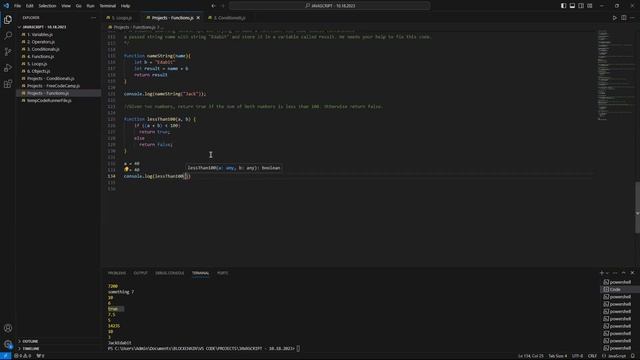Open the Go menu

pos(78,6)
